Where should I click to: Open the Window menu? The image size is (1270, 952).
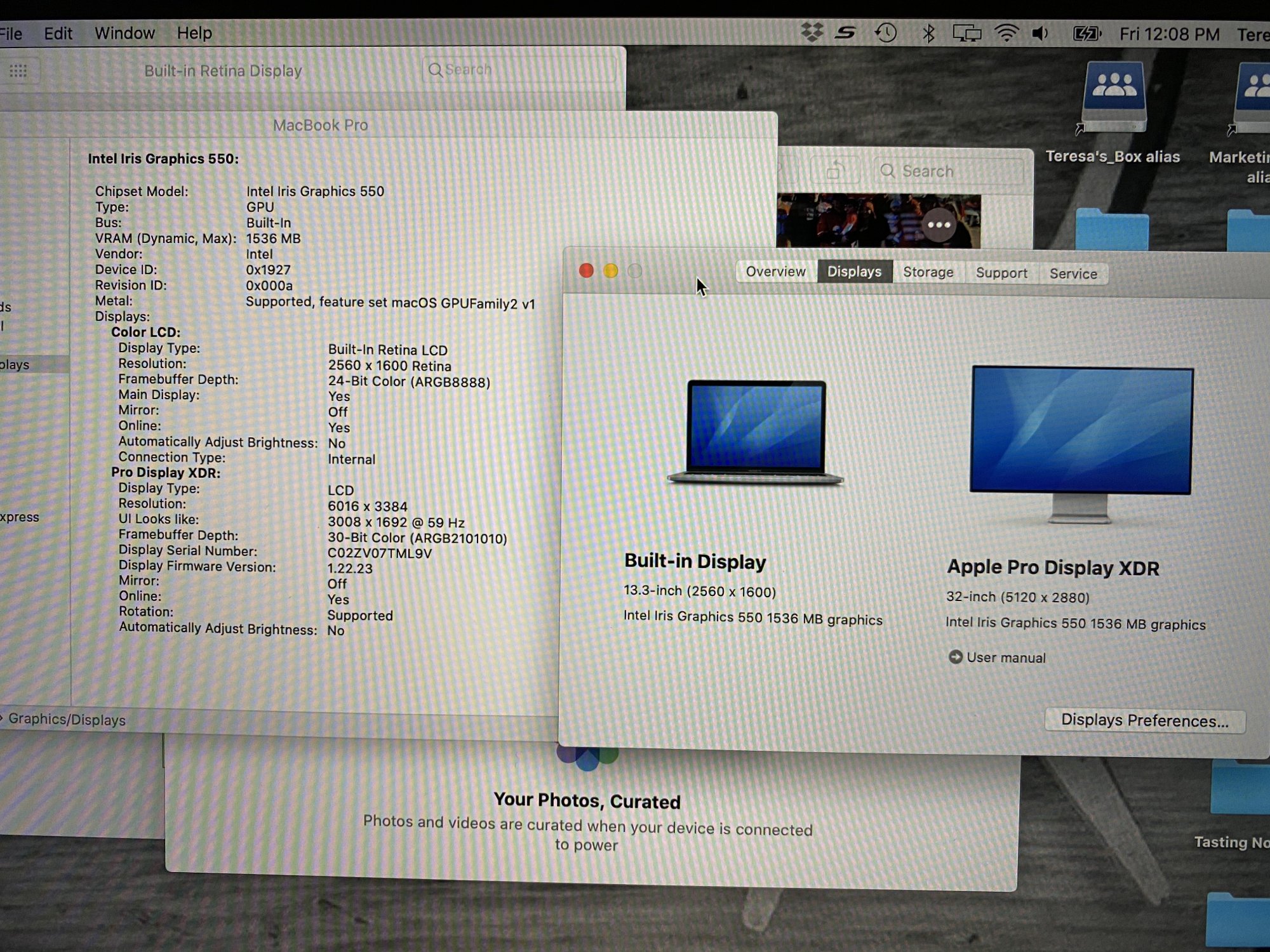(124, 33)
